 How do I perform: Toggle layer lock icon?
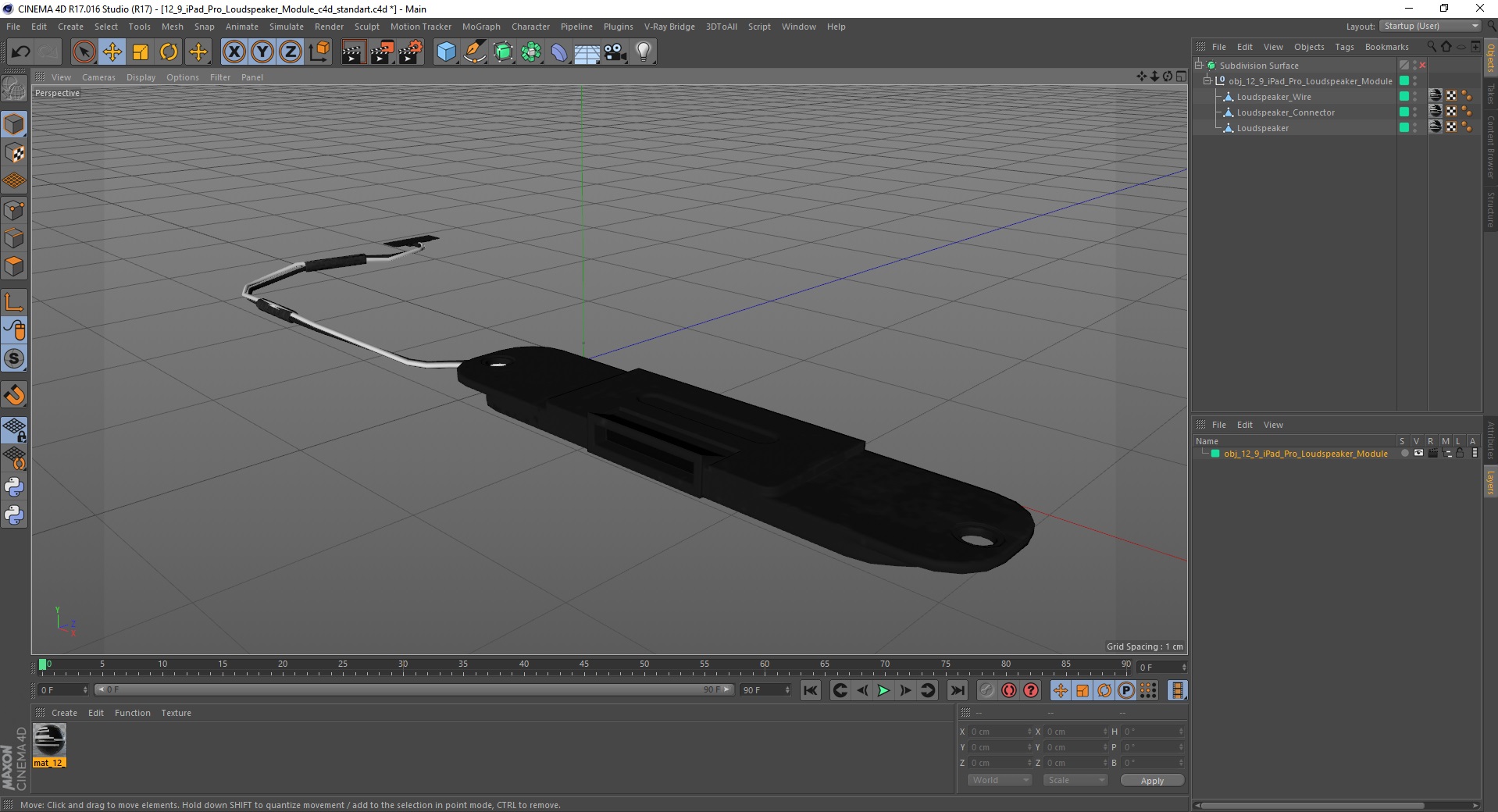coord(1459,453)
